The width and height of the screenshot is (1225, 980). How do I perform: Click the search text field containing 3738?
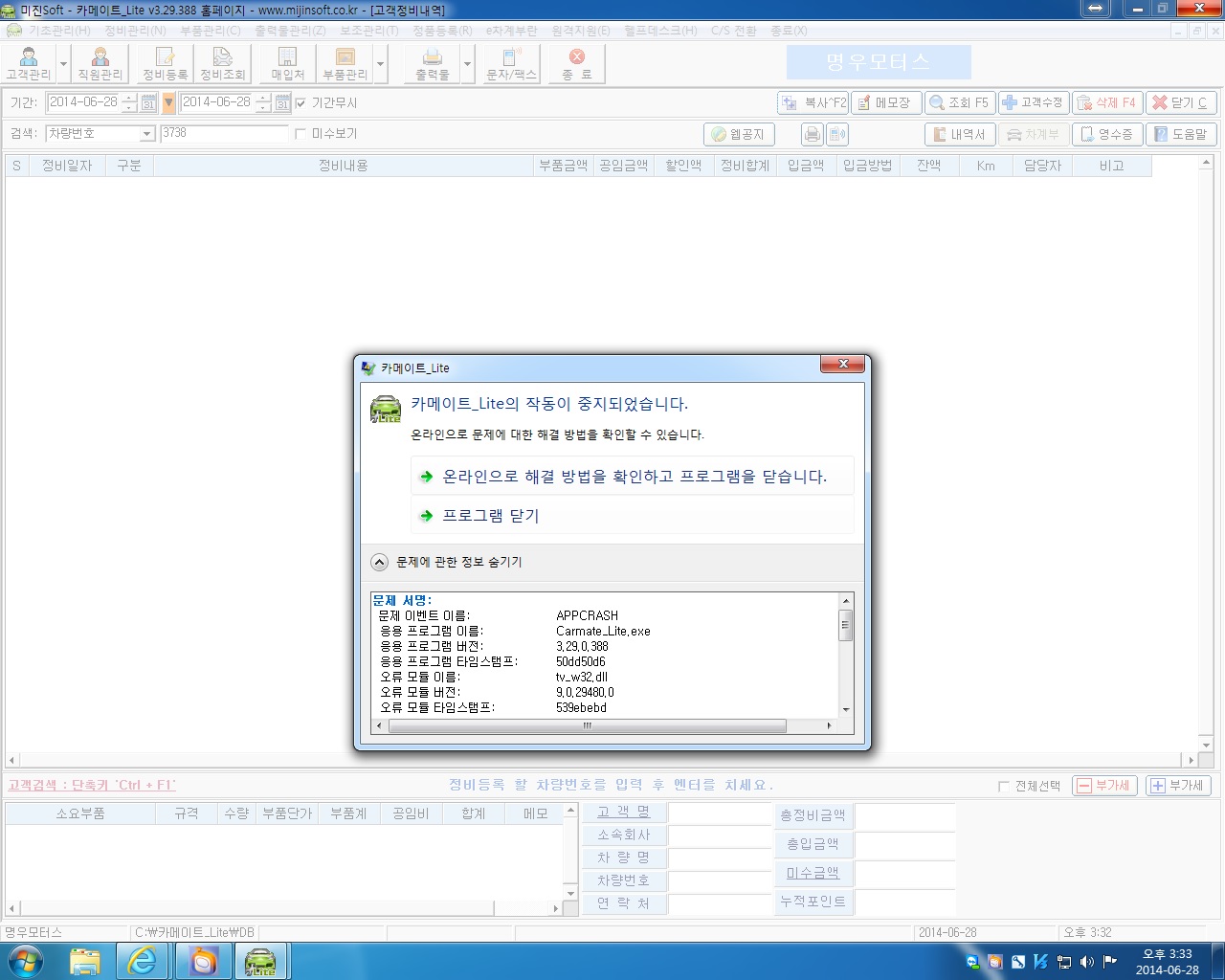[224, 134]
